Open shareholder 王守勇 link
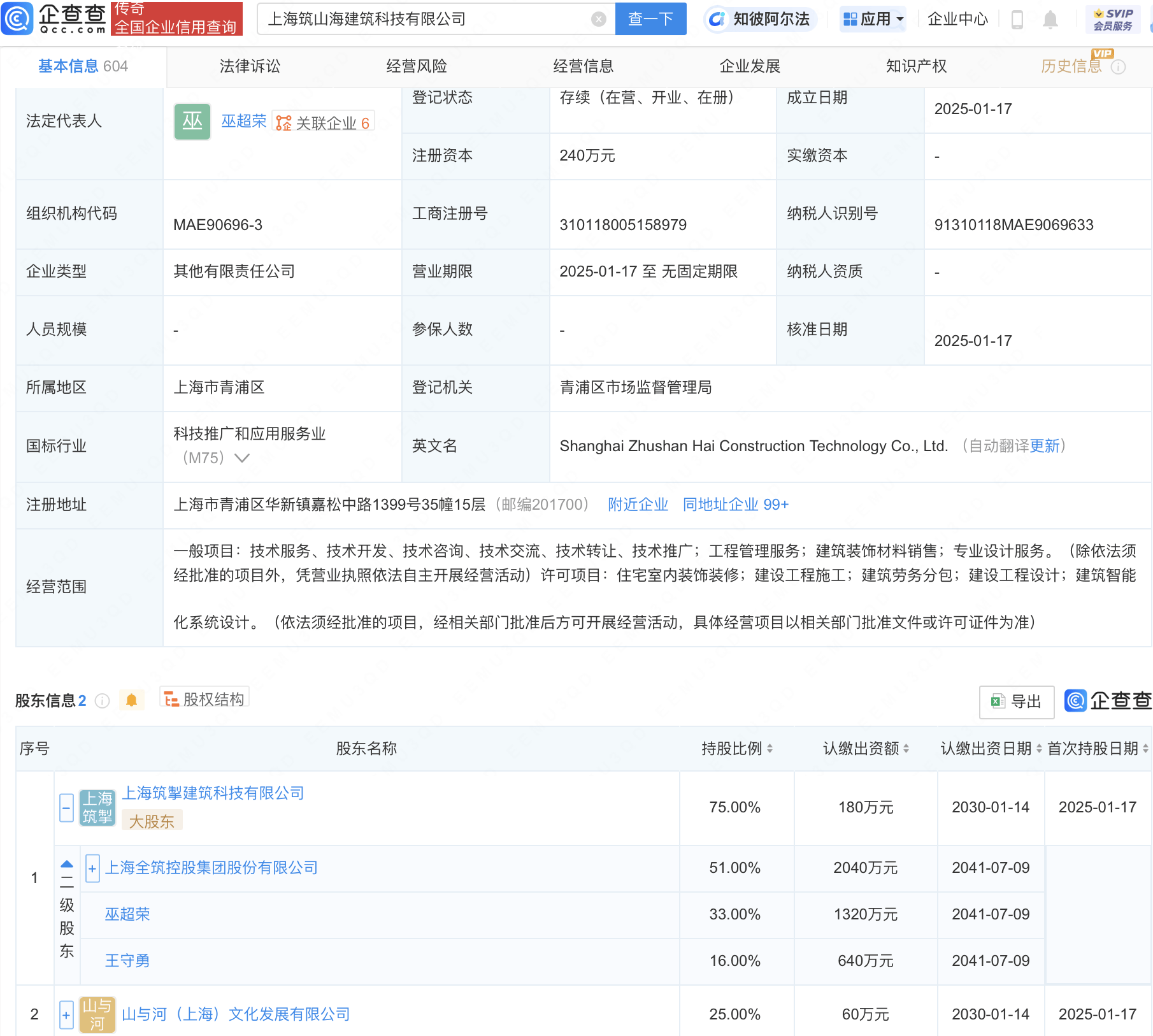1153x1036 pixels. tap(127, 961)
